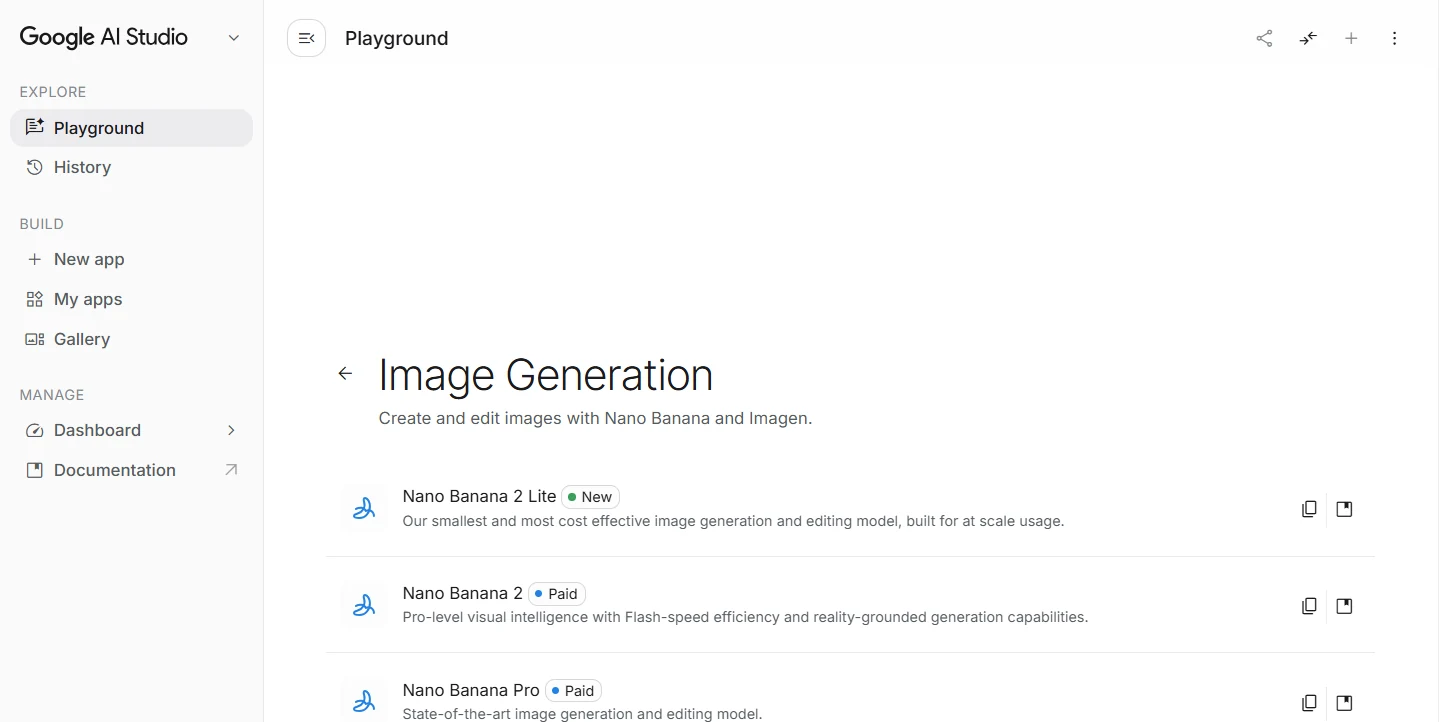The height and width of the screenshot is (722, 1450).
Task: Click the Documentation book icon
Action: pos(35,470)
